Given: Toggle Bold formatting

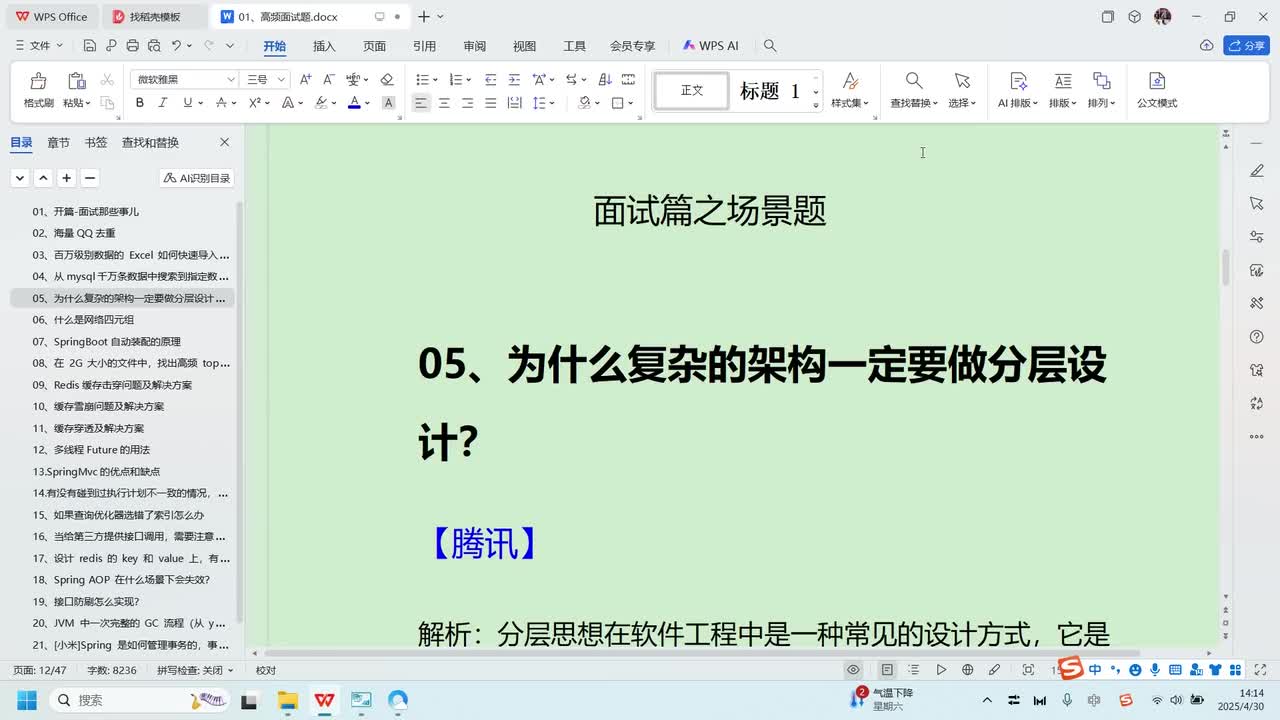Looking at the screenshot, I should [140, 103].
